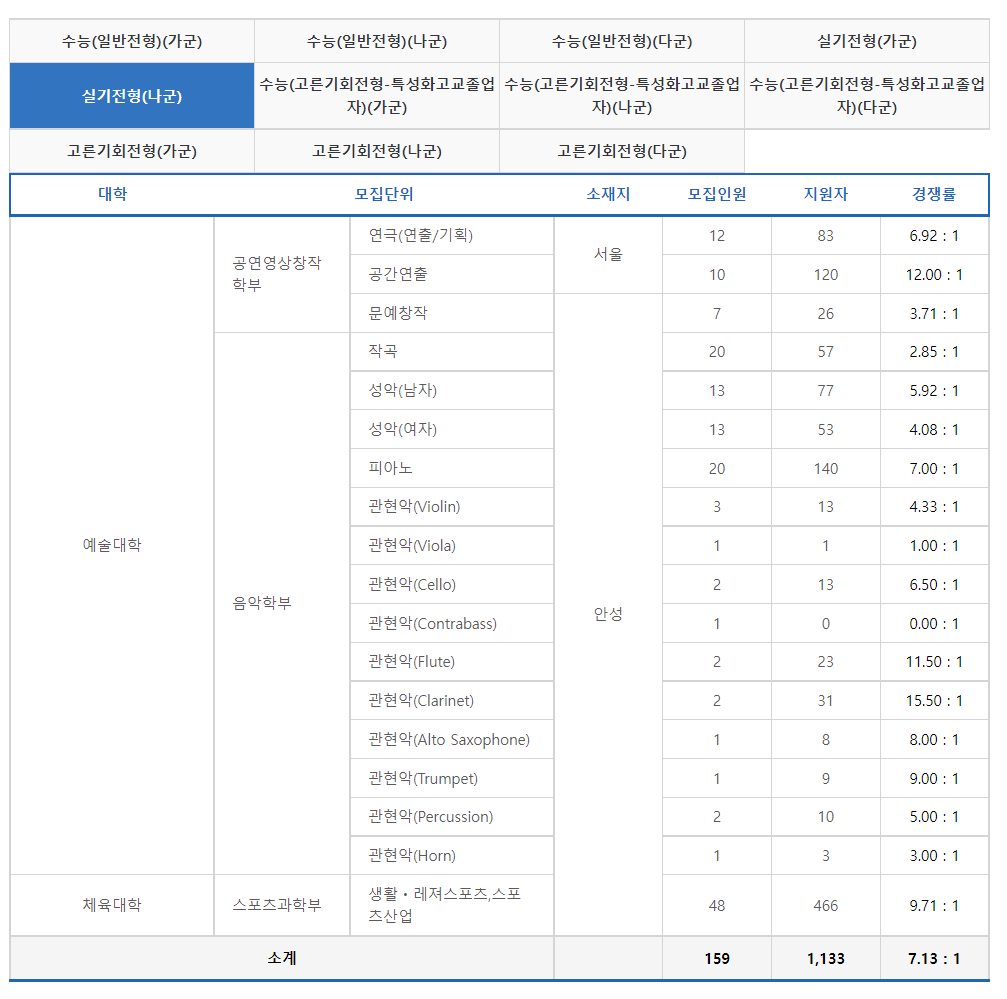Select the 수능(일반전형)(가군) tab
This screenshot has height=999, width=1007.
pos(130,40)
